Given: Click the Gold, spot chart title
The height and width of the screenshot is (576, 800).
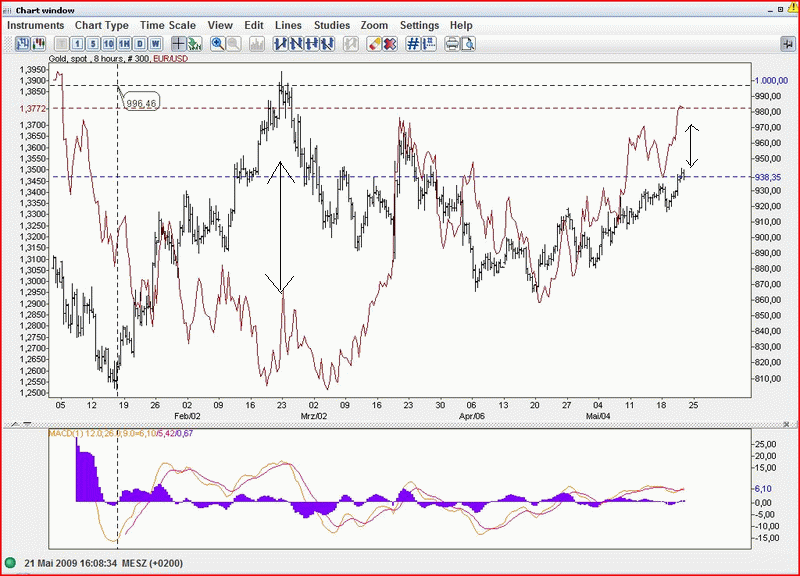Looking at the screenshot, I should click(x=67, y=59).
